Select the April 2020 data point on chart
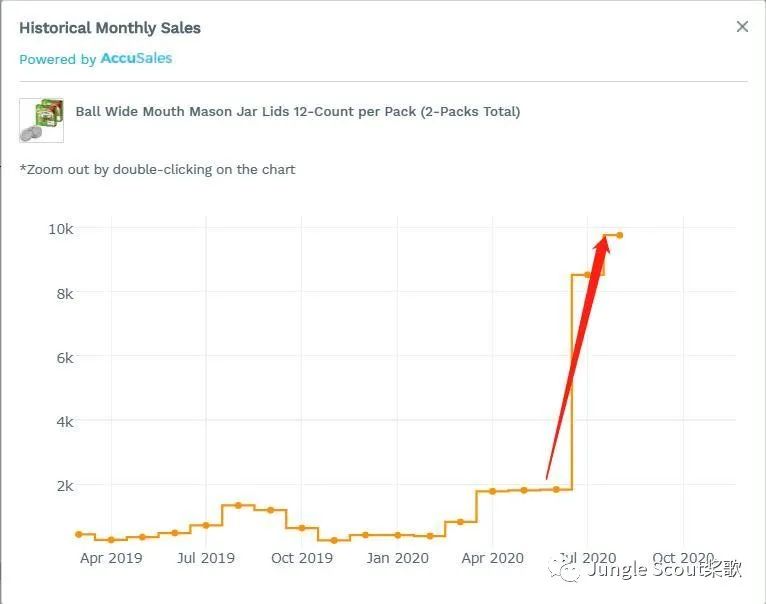The height and width of the screenshot is (604, 766). (493, 491)
